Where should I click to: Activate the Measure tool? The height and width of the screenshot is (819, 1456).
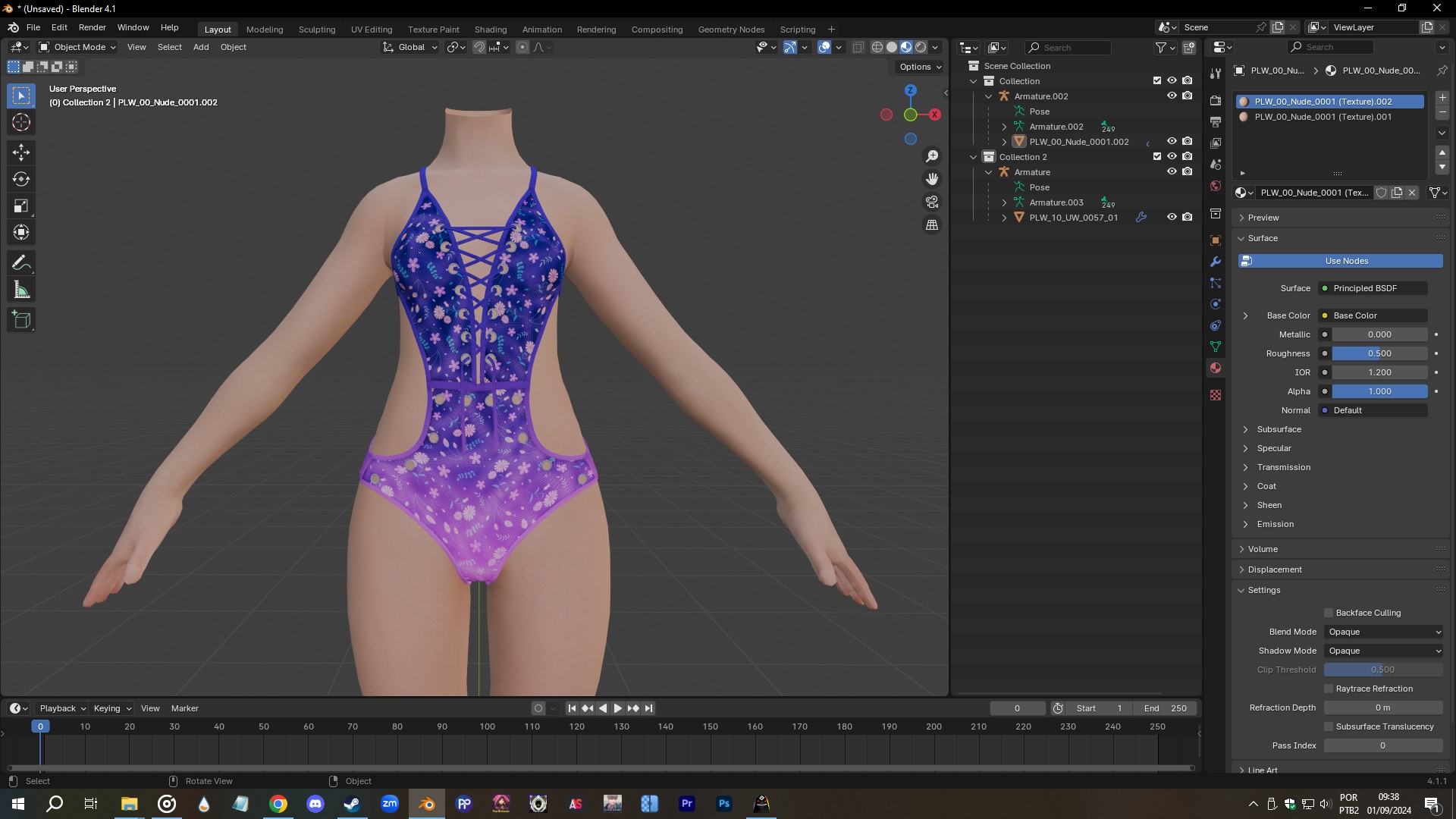[x=20, y=288]
